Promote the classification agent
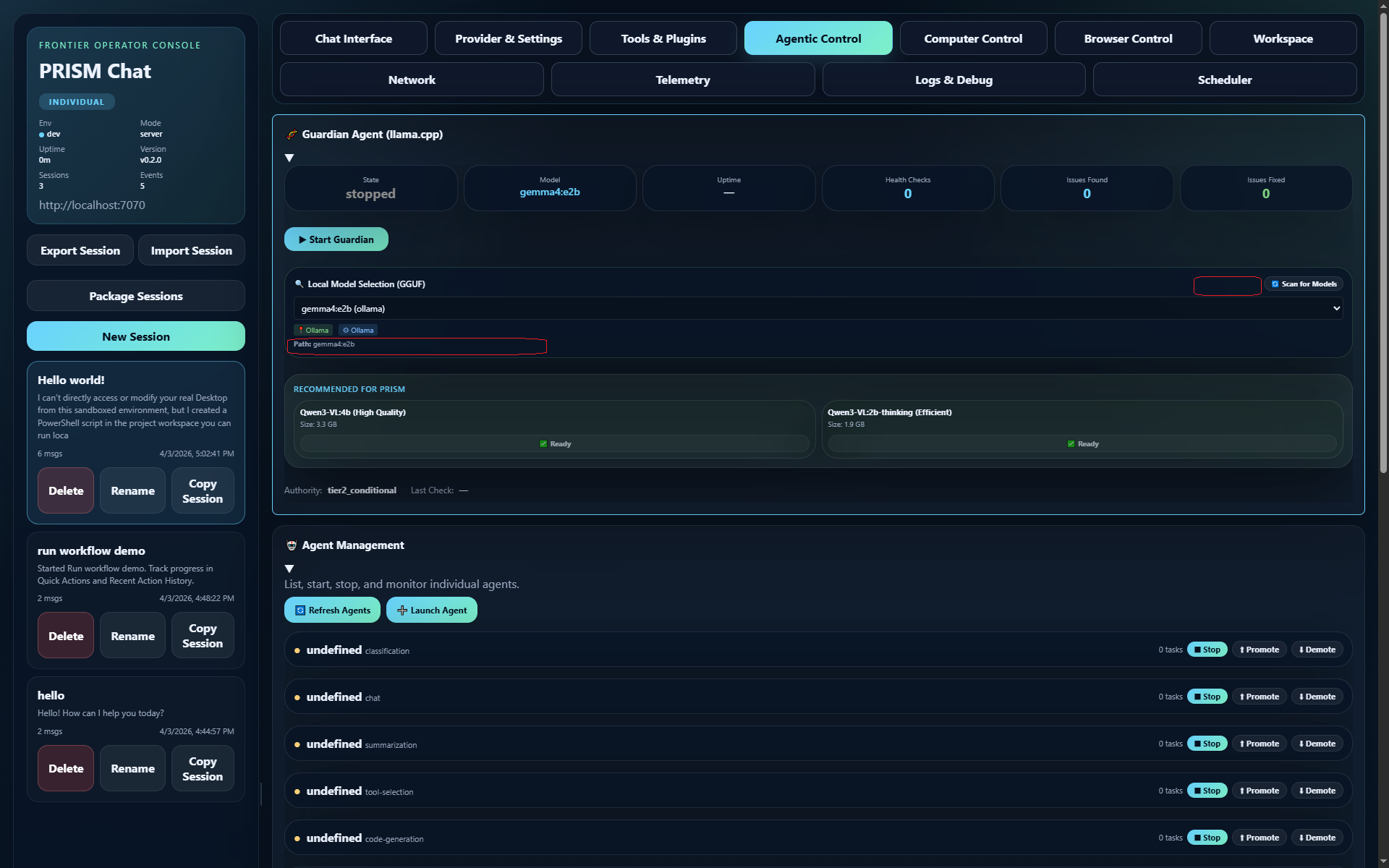The image size is (1389, 868). point(1260,650)
